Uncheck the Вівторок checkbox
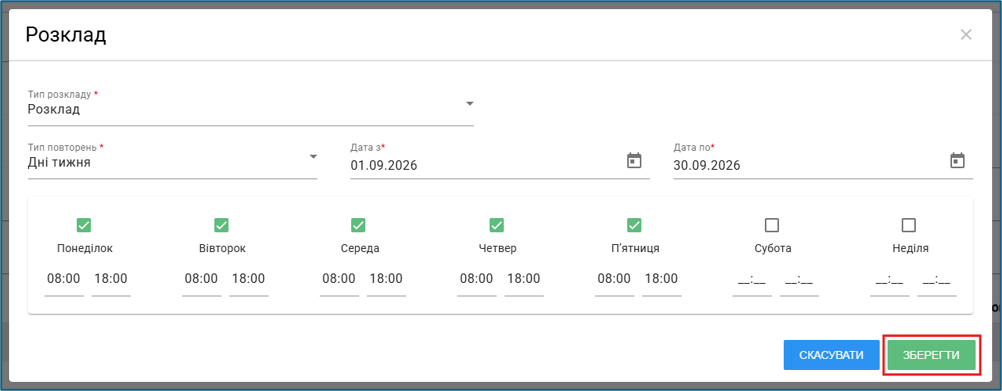 point(221,225)
